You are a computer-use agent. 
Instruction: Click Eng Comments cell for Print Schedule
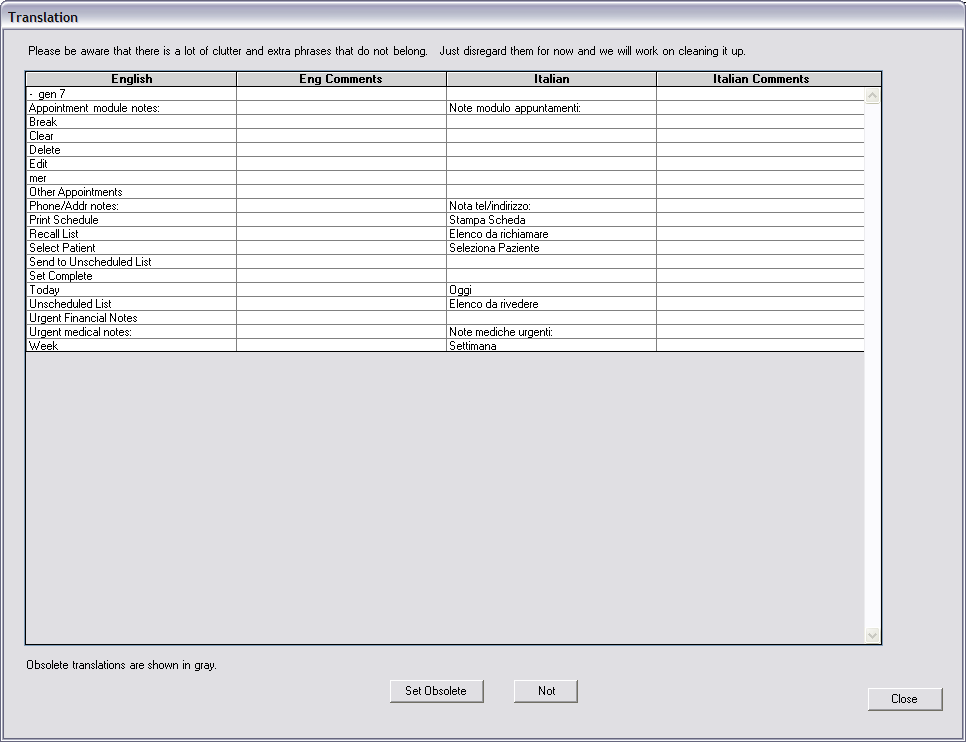341,220
